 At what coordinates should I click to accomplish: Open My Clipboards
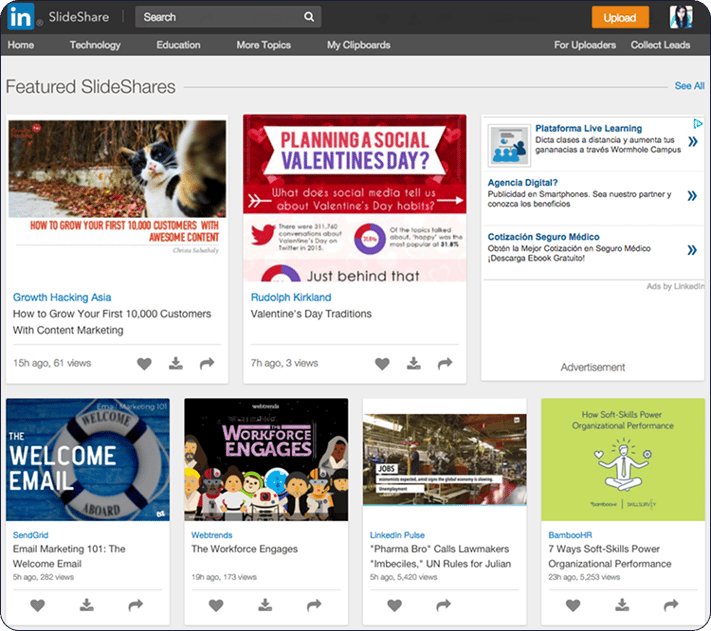(x=359, y=45)
